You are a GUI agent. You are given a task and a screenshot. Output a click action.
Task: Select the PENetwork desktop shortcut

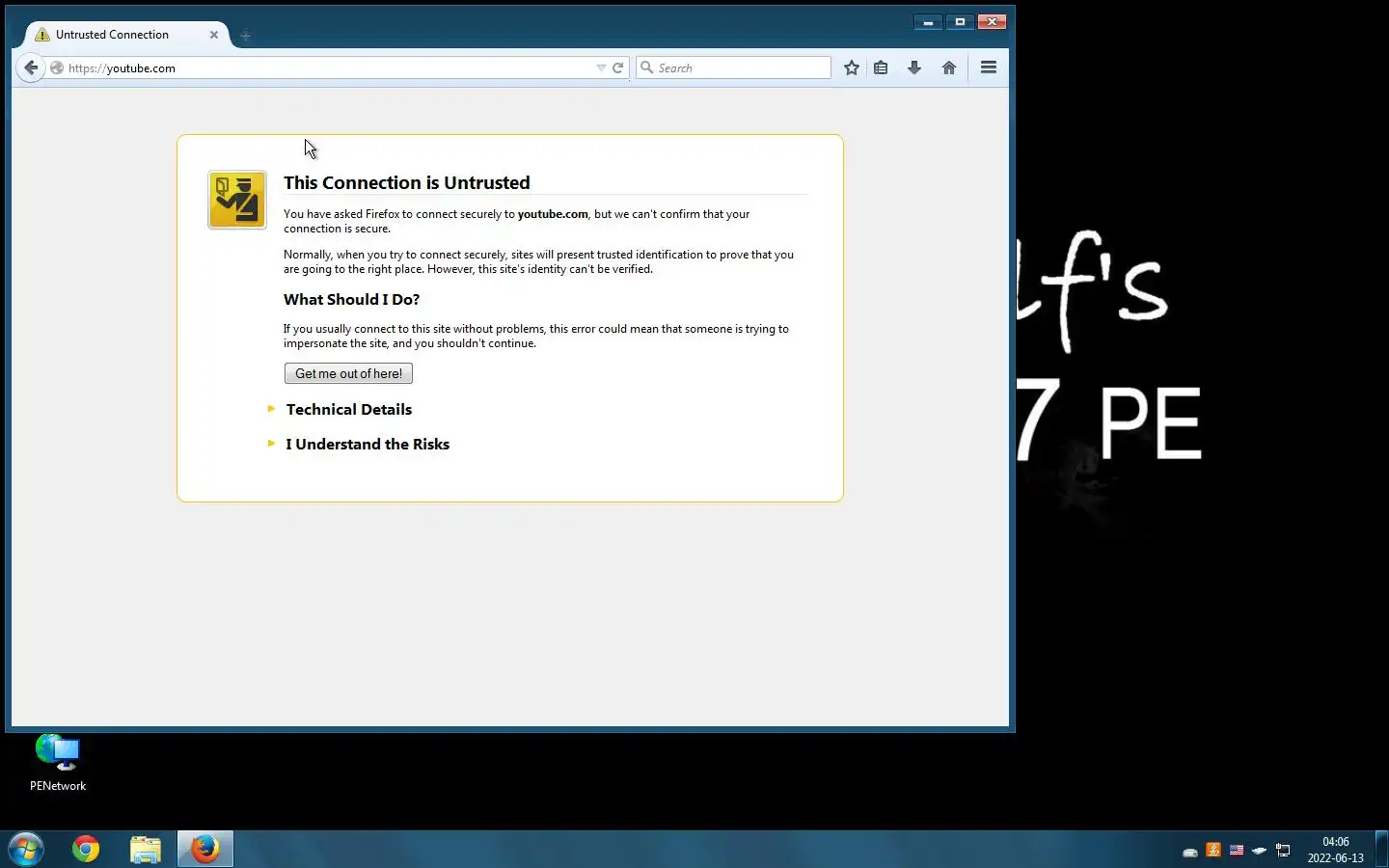coord(58,762)
